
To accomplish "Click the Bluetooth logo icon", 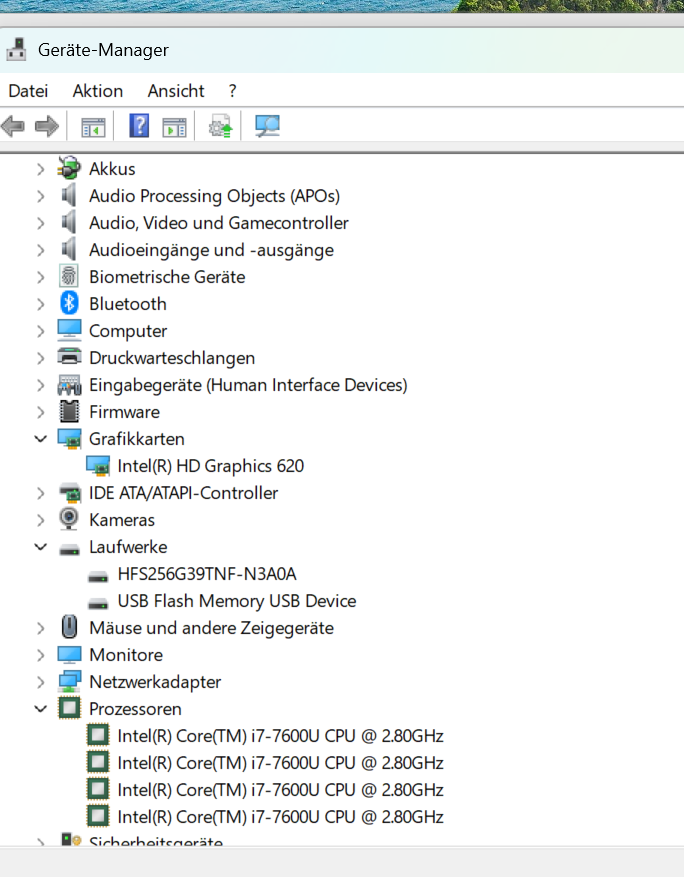I will [x=69, y=303].
